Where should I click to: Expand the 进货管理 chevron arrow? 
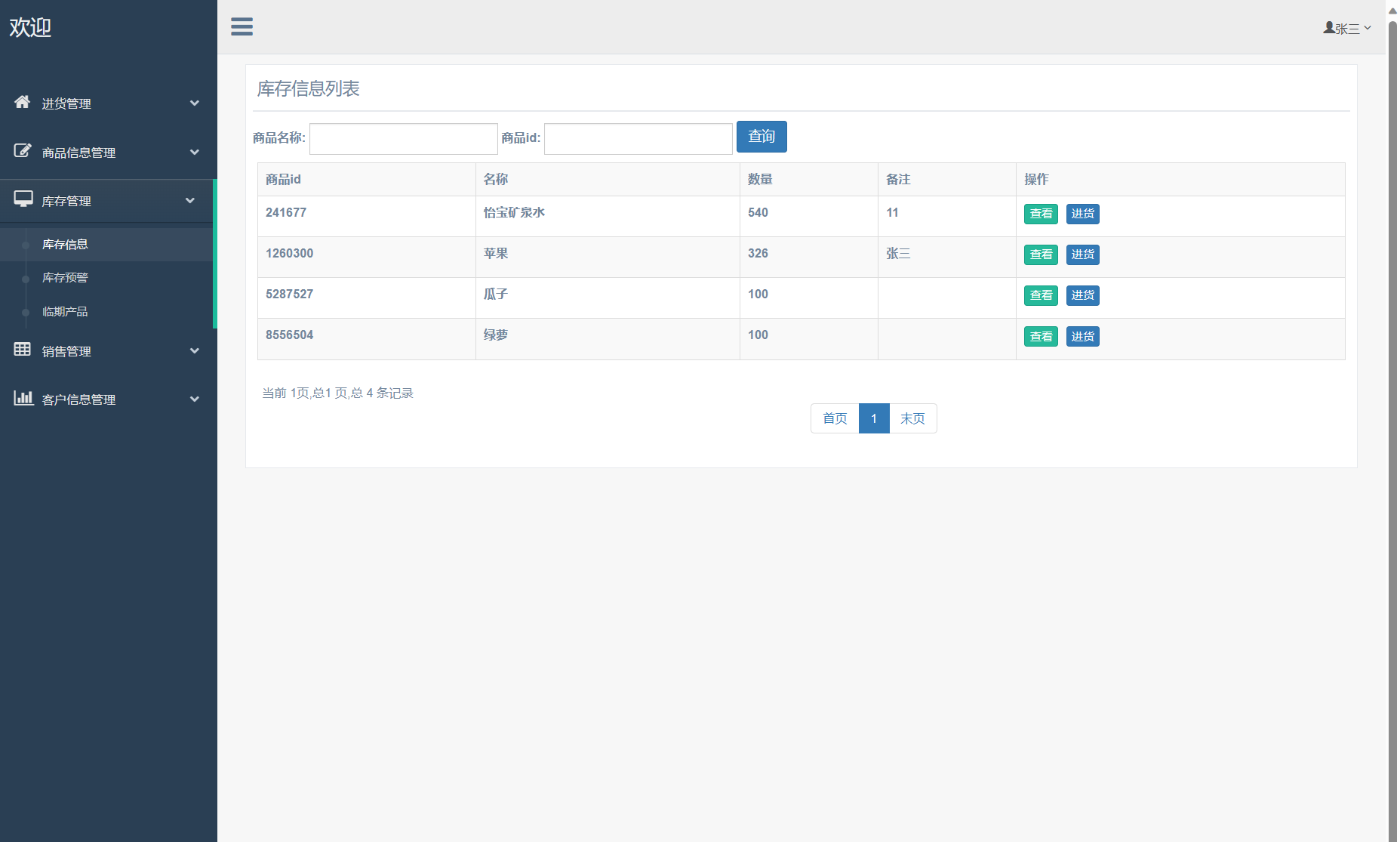tap(195, 103)
